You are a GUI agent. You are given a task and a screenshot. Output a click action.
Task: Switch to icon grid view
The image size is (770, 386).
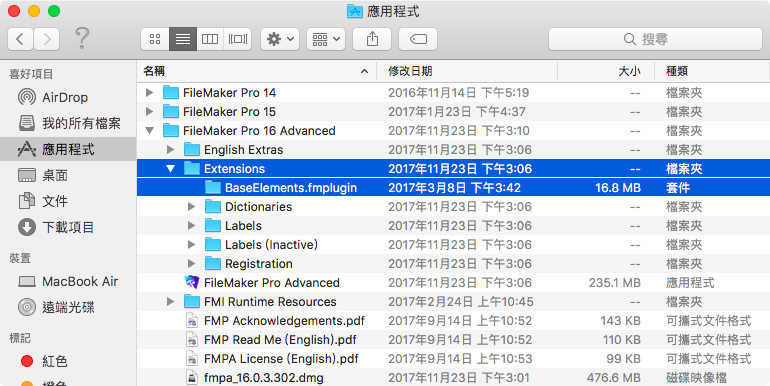coord(155,39)
